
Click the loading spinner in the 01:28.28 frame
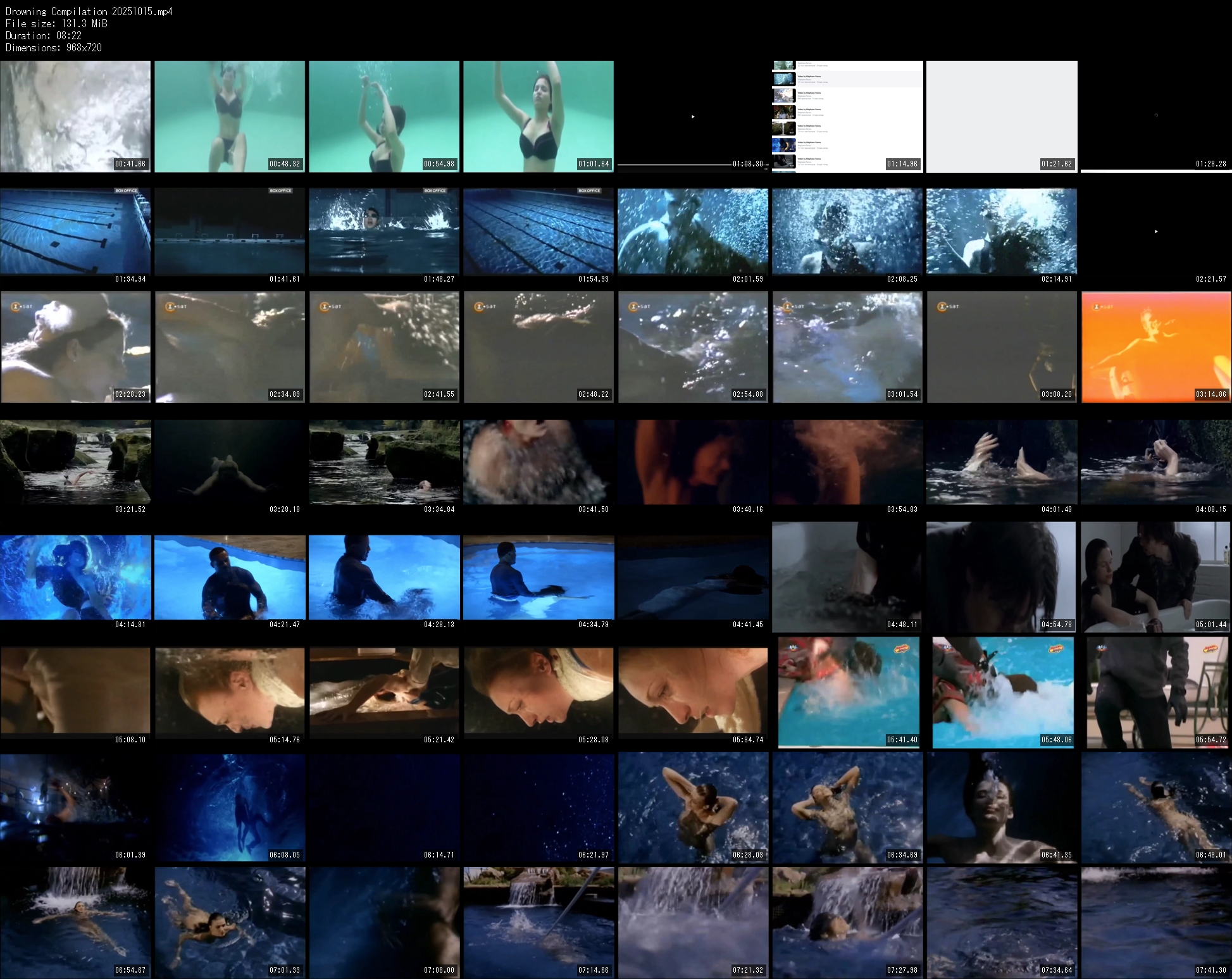[x=1156, y=115]
